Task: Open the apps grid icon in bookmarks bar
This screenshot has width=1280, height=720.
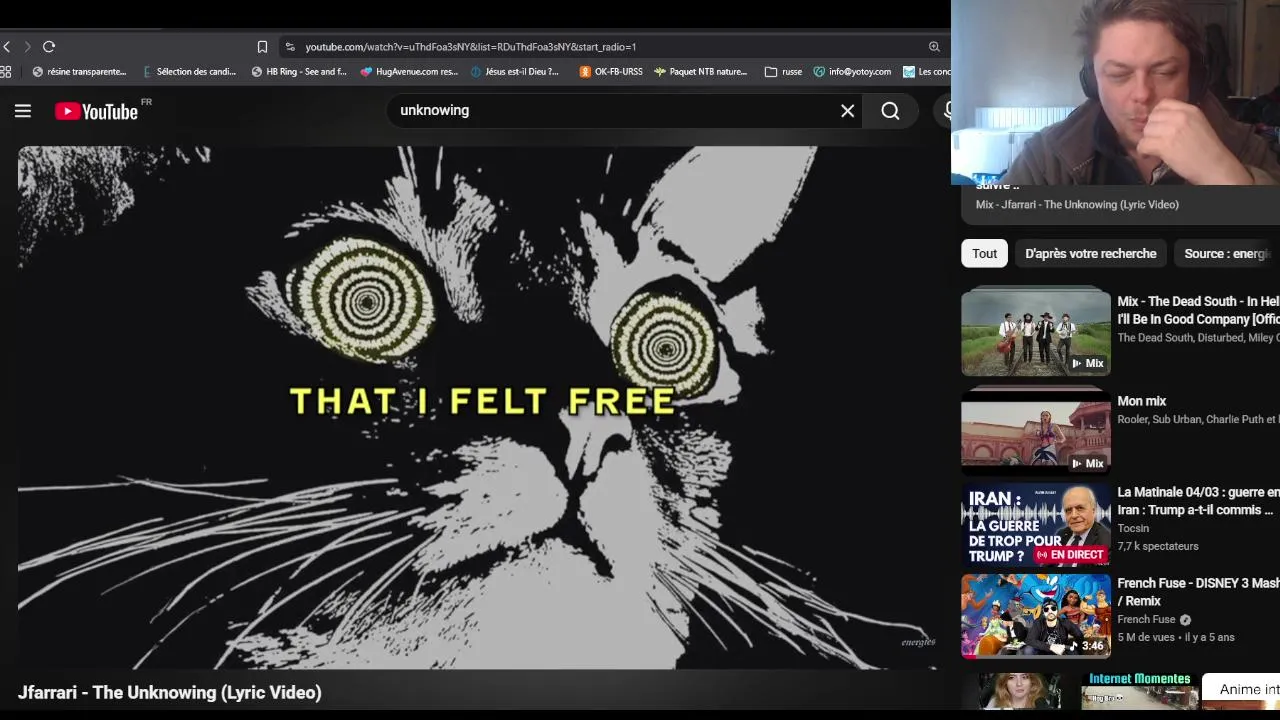Action: click(6, 72)
